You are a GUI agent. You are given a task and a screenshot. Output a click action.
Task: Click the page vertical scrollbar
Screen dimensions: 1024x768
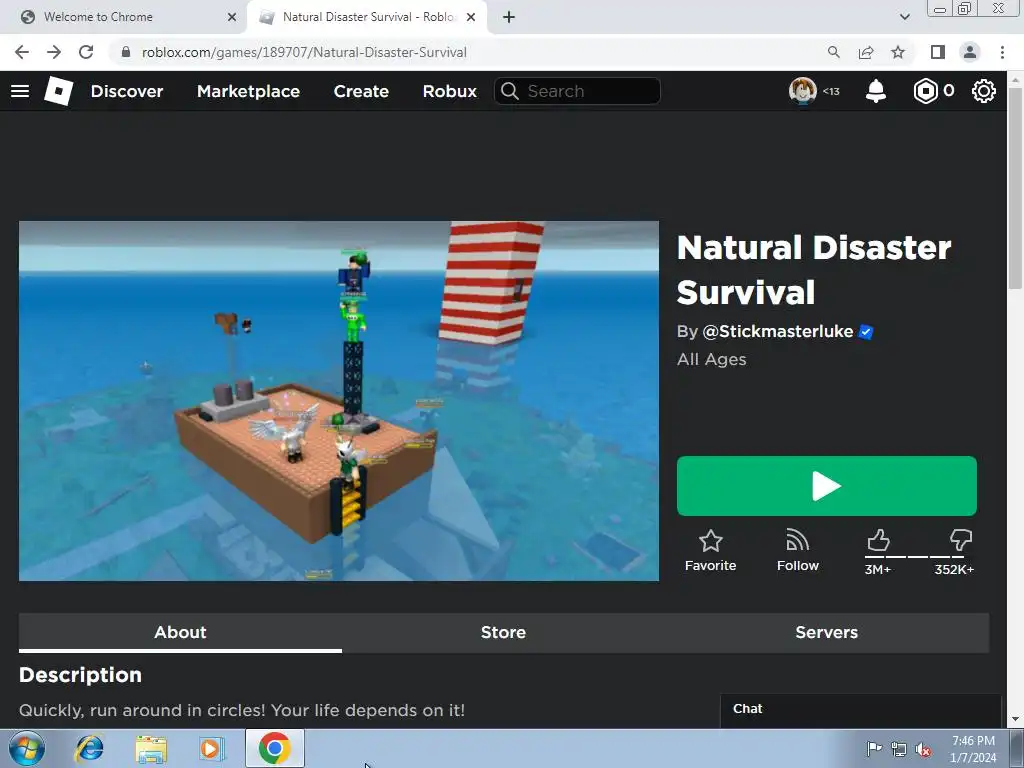click(1015, 188)
